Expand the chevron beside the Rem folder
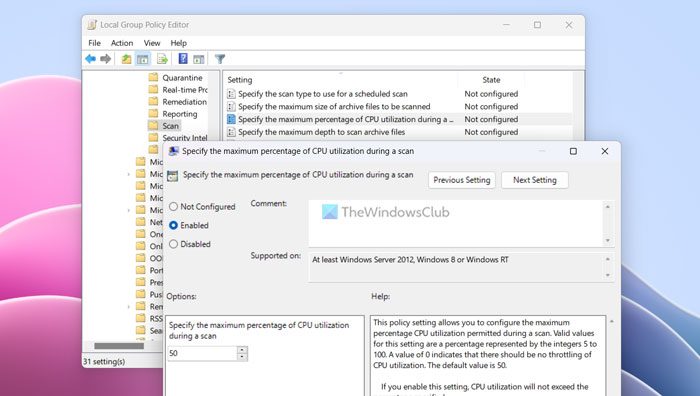Viewport: 700px width, 396px height. 129,306
